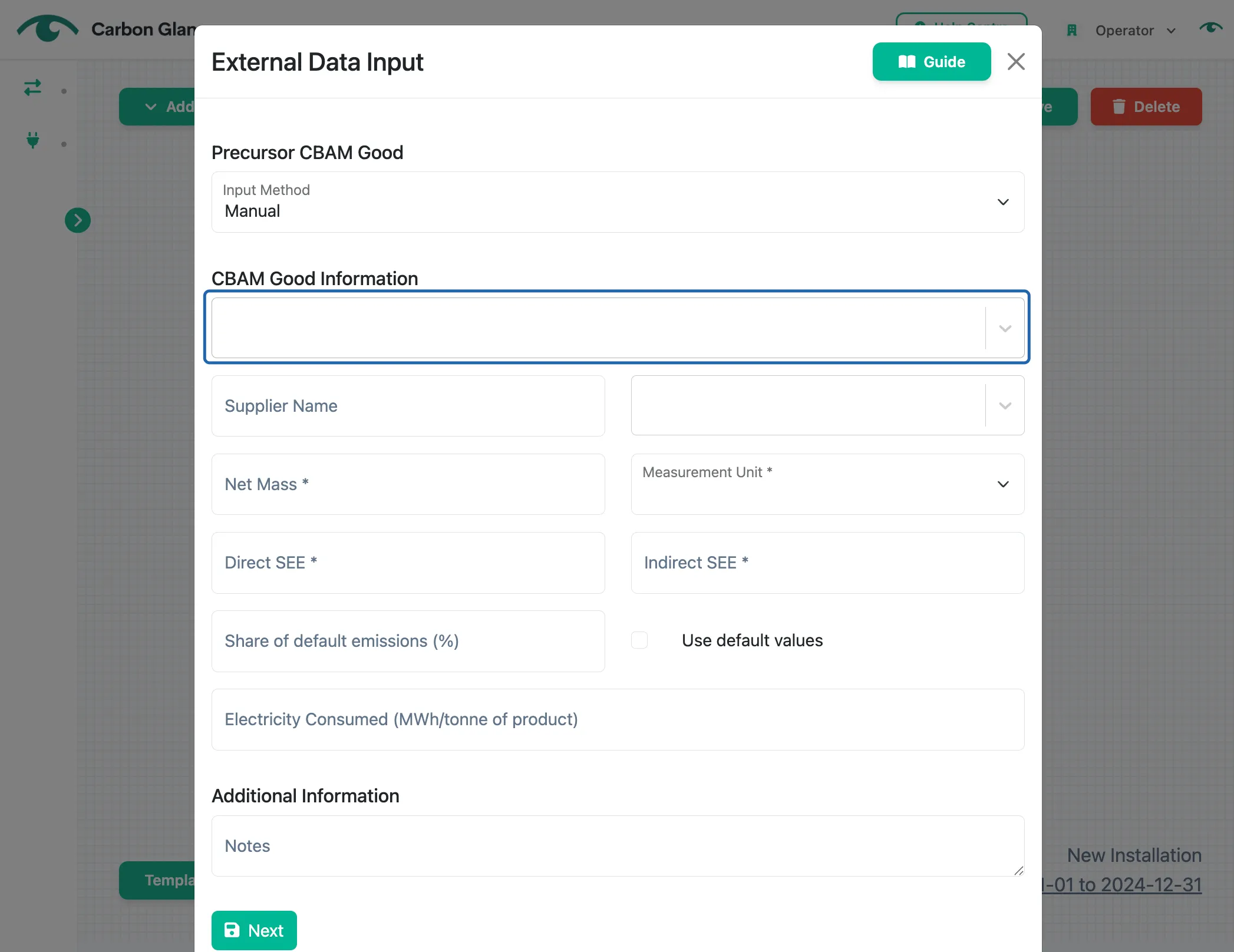Select the Indirect SEE input field
1234x952 pixels.
pyautogui.click(x=827, y=563)
